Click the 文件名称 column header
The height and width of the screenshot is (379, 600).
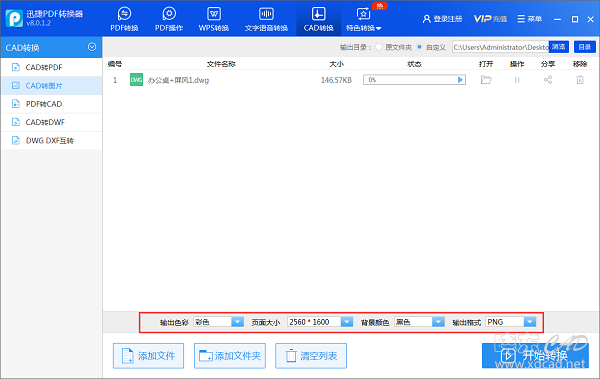221,64
